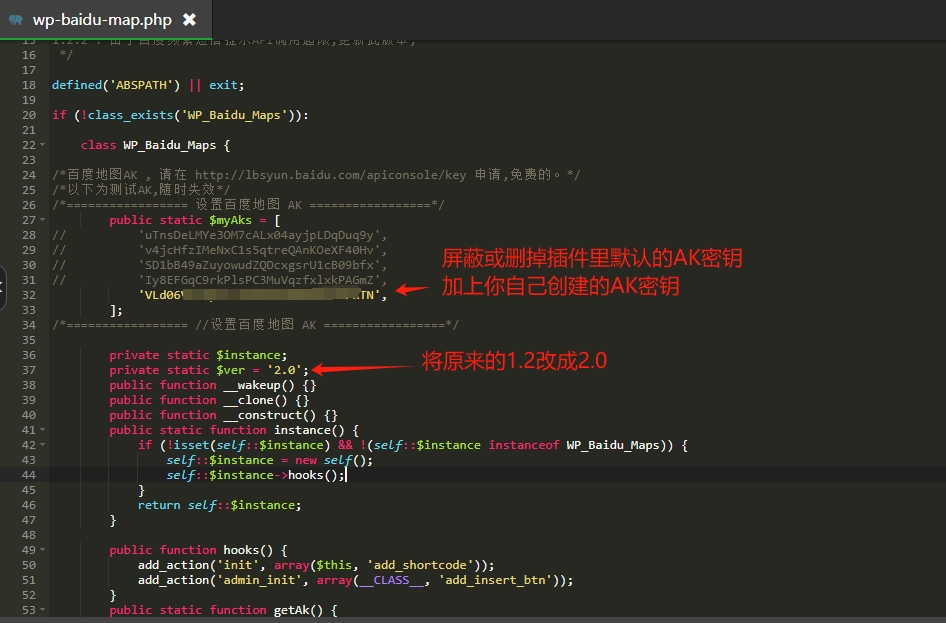Click the __CLASS__ constant

coord(392,580)
